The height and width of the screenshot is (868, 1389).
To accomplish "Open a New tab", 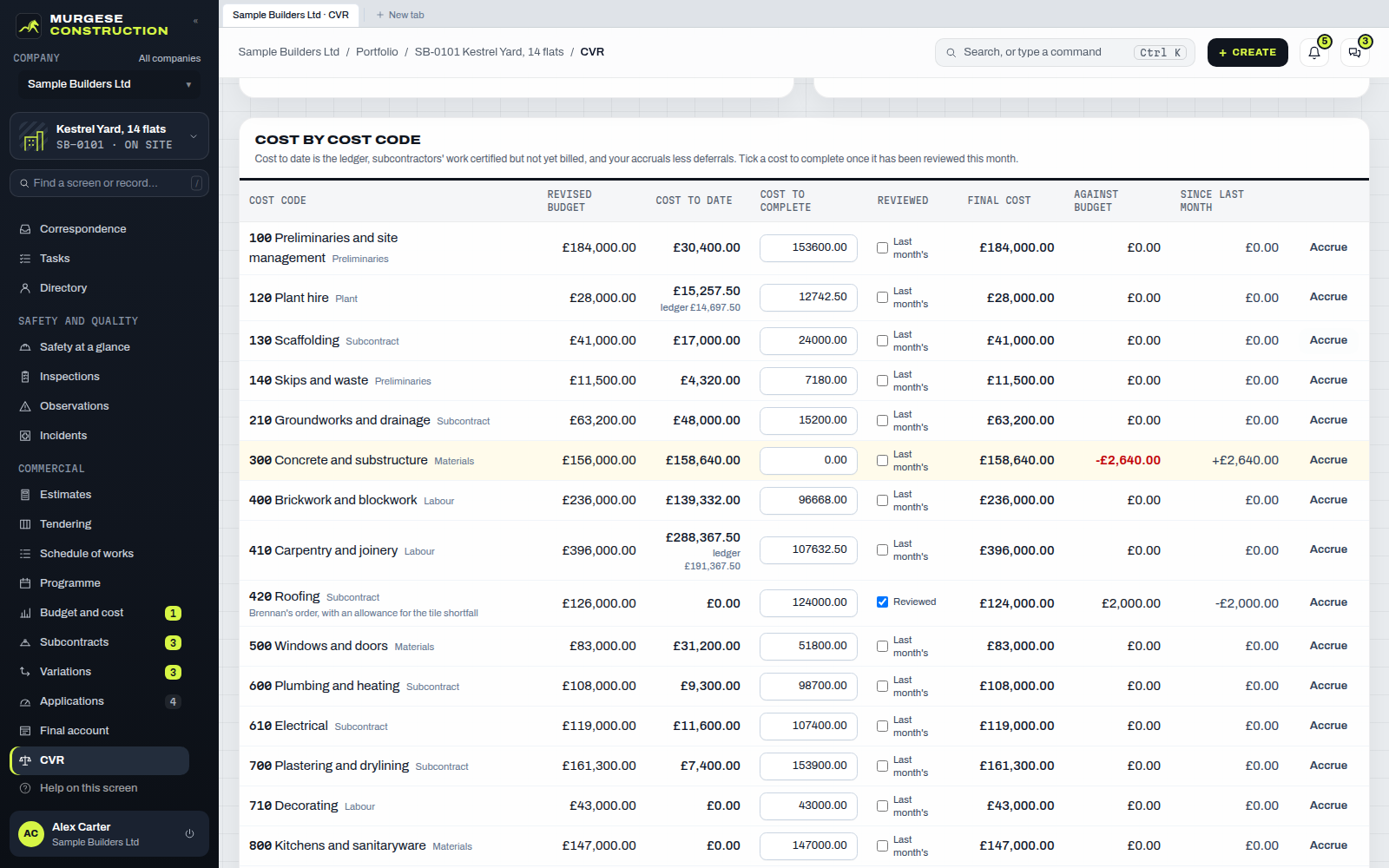I will coord(400,15).
